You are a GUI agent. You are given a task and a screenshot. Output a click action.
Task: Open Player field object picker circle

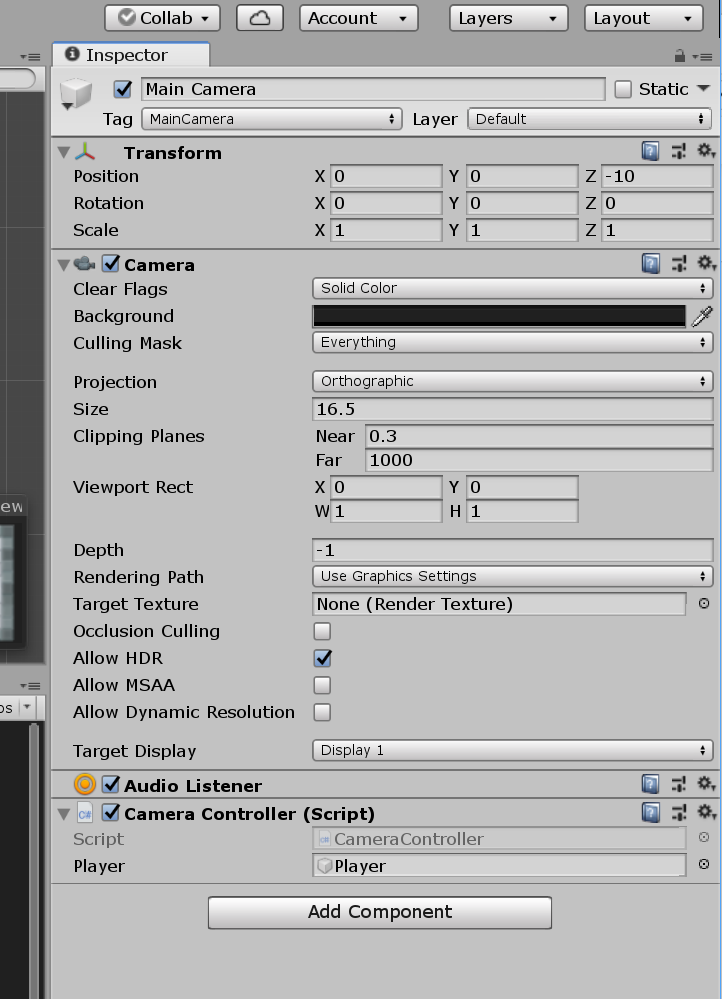point(704,865)
